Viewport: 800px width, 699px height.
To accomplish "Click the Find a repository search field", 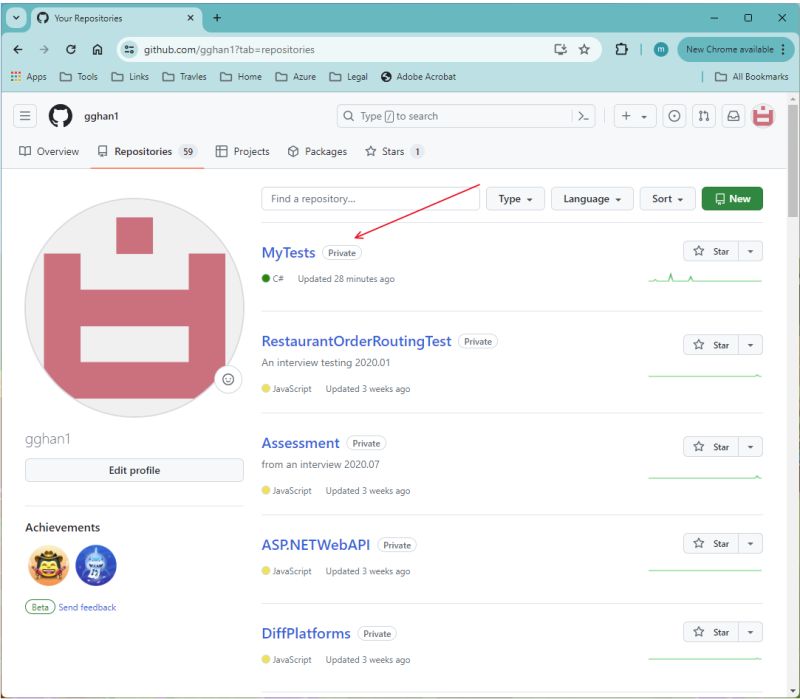I will 369,199.
